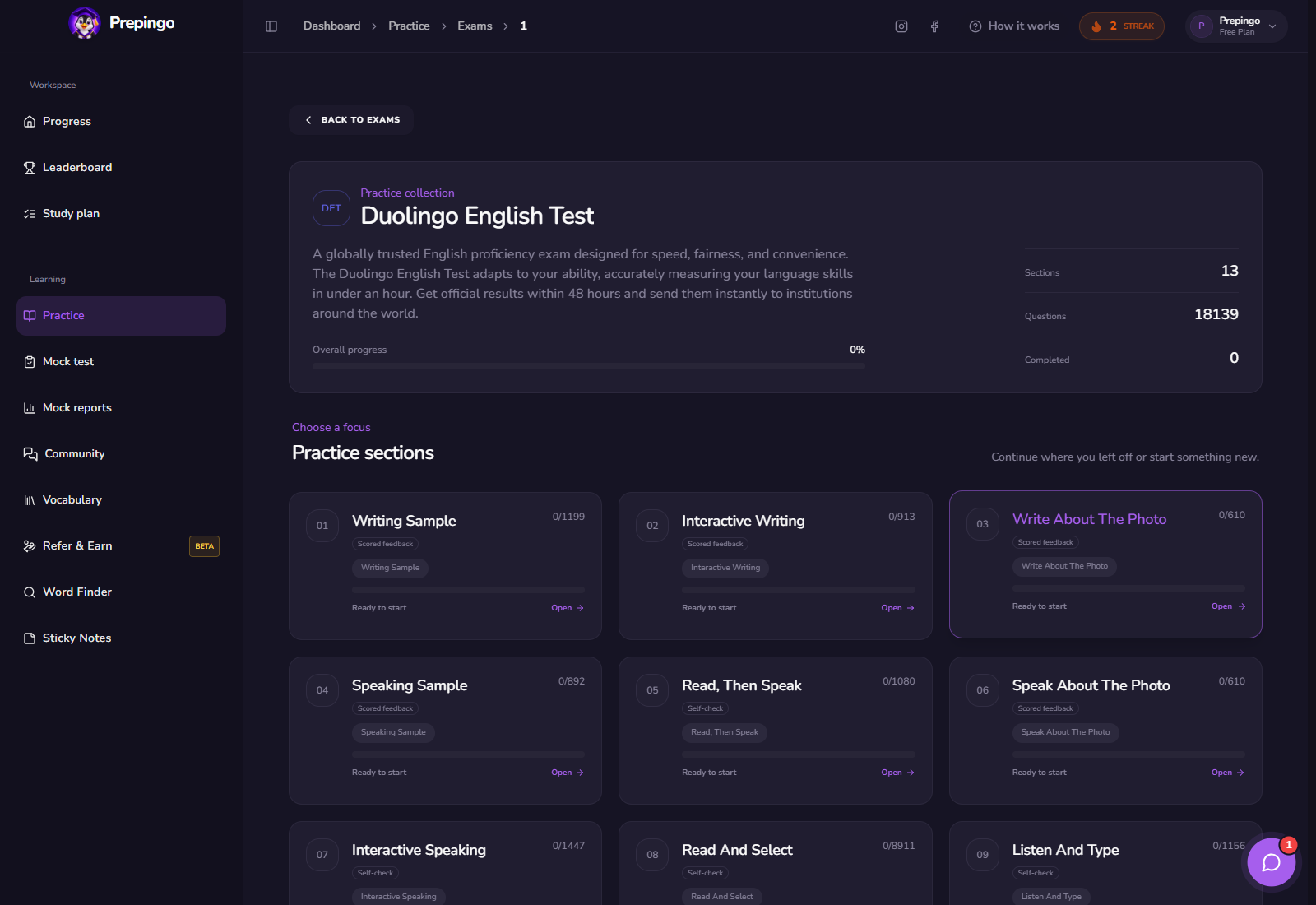The width and height of the screenshot is (1316, 905).
Task: Open the Facebook icon link
Action: click(934, 26)
